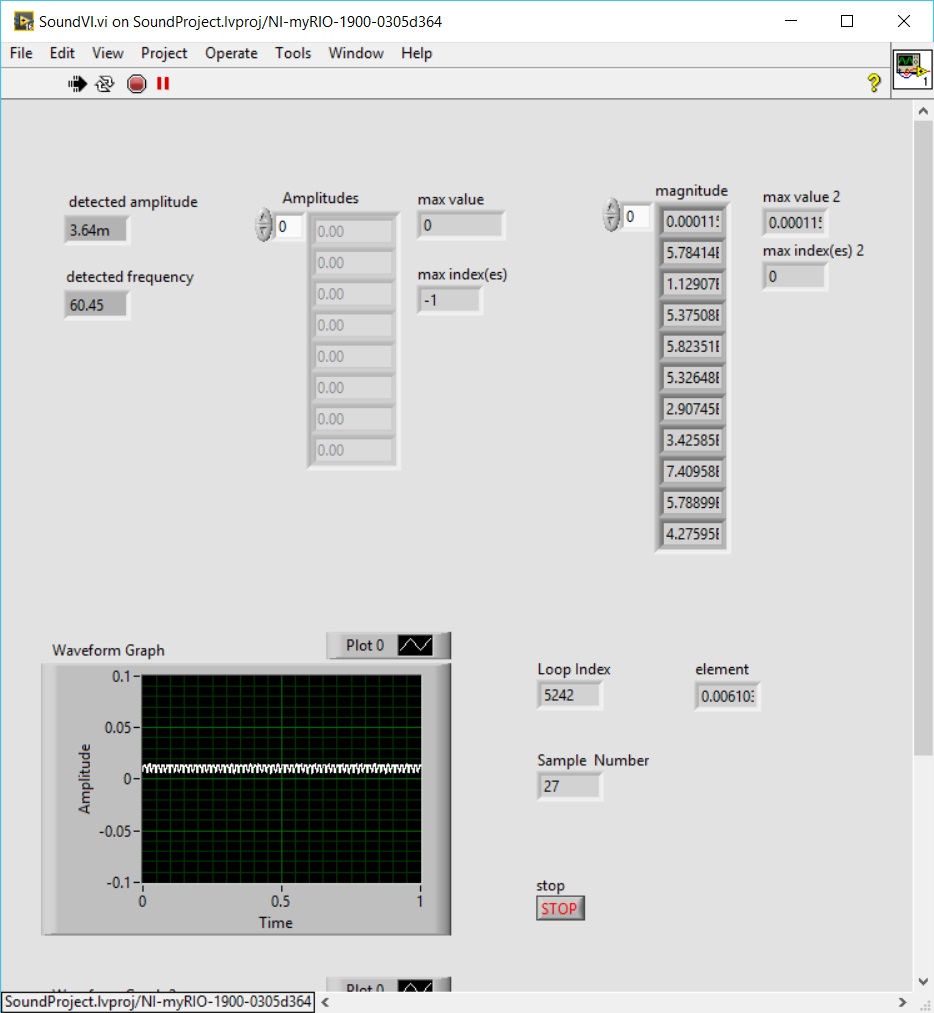Click the max index(es) indicator showing -1
The height and width of the screenshot is (1013, 934).
pyautogui.click(x=450, y=300)
